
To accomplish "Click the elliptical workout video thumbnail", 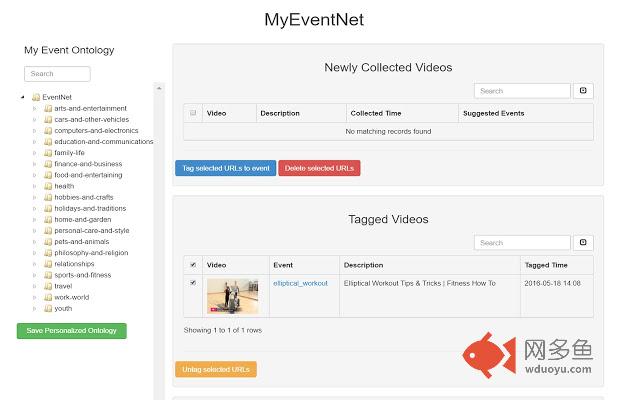I will (x=233, y=296).
